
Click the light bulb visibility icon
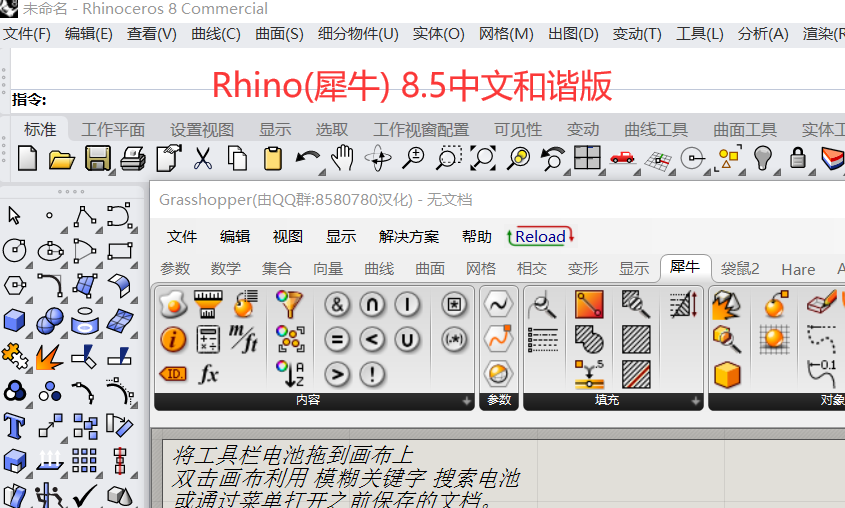click(x=763, y=159)
